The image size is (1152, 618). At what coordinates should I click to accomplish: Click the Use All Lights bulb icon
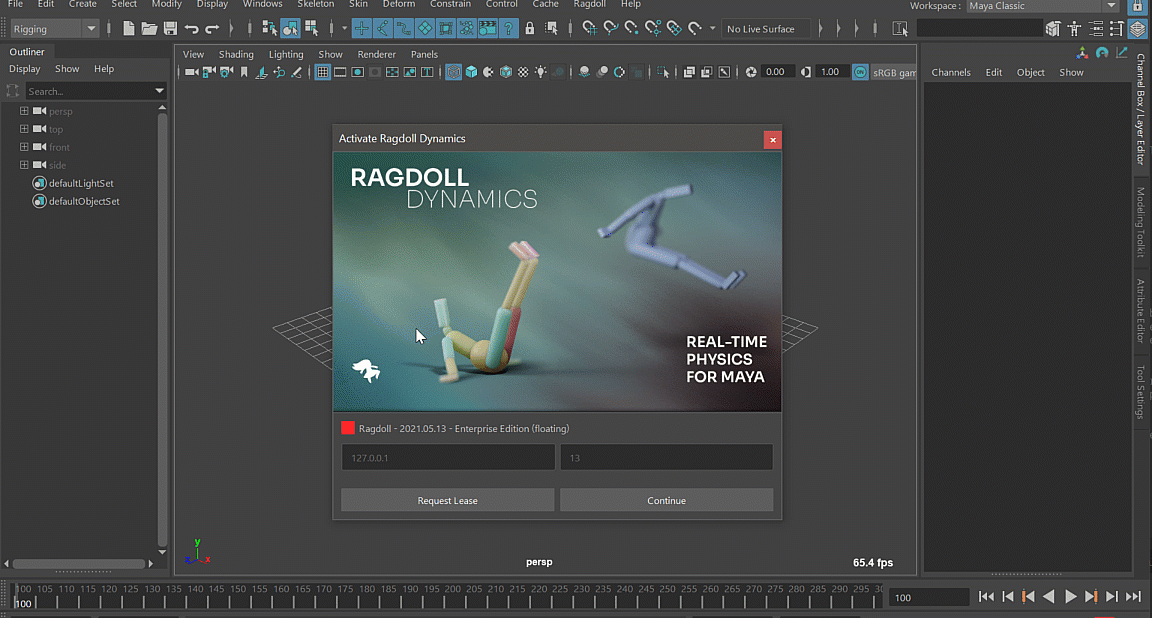point(541,72)
